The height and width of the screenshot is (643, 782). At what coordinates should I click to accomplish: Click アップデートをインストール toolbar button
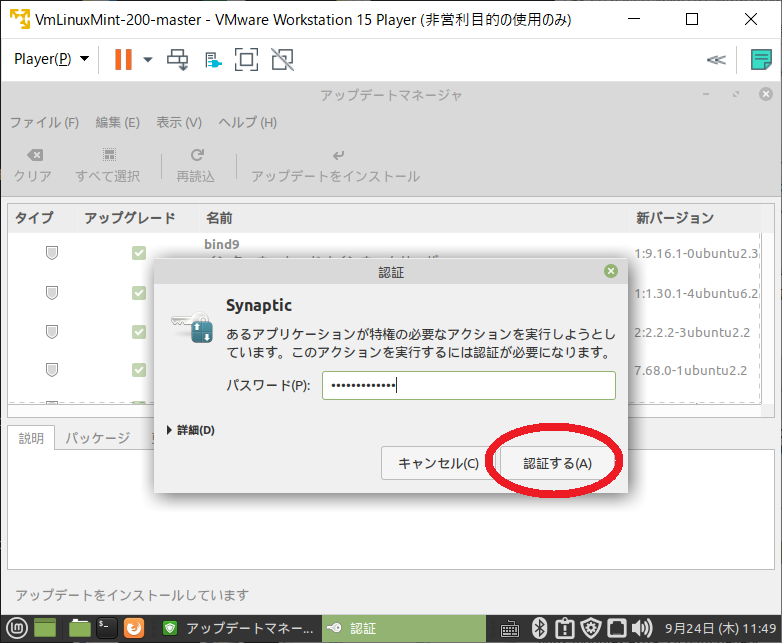point(335,166)
